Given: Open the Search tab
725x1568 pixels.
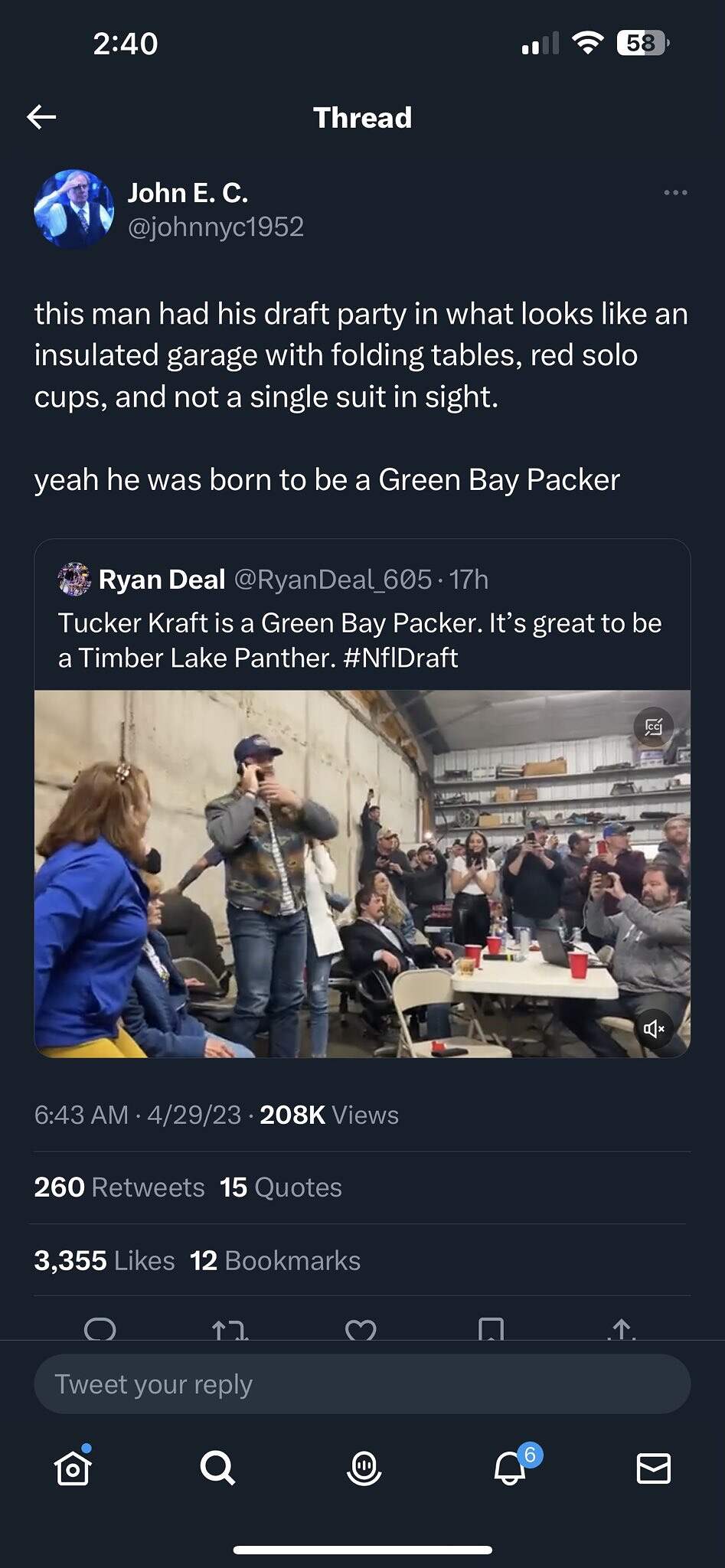Looking at the screenshot, I should pyautogui.click(x=217, y=1468).
